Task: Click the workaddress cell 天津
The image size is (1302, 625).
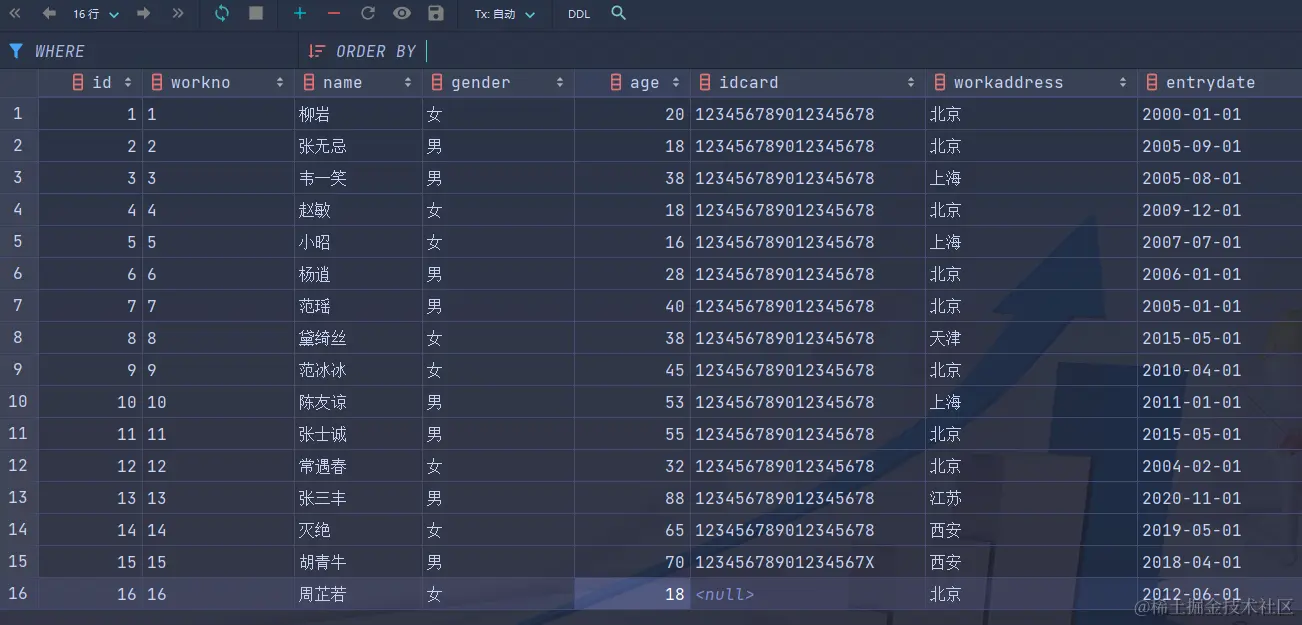Action: click(1031, 338)
